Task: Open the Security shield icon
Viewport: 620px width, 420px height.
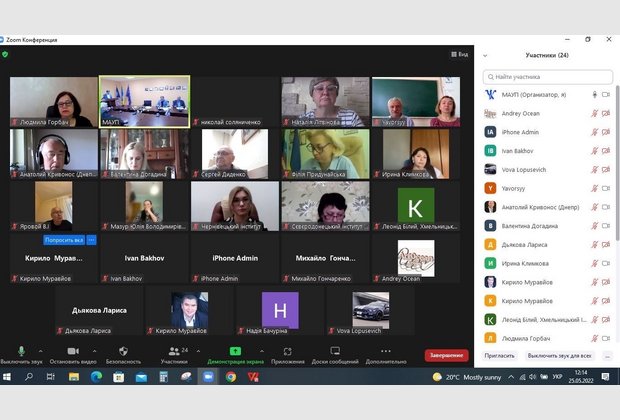Action: (x=123, y=350)
